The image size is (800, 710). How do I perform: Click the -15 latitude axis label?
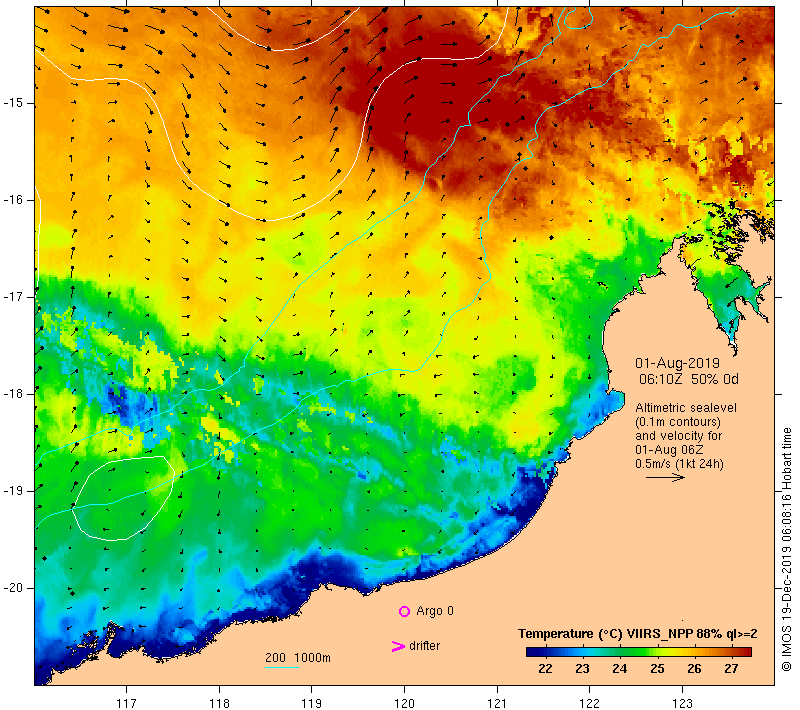click(x=13, y=103)
